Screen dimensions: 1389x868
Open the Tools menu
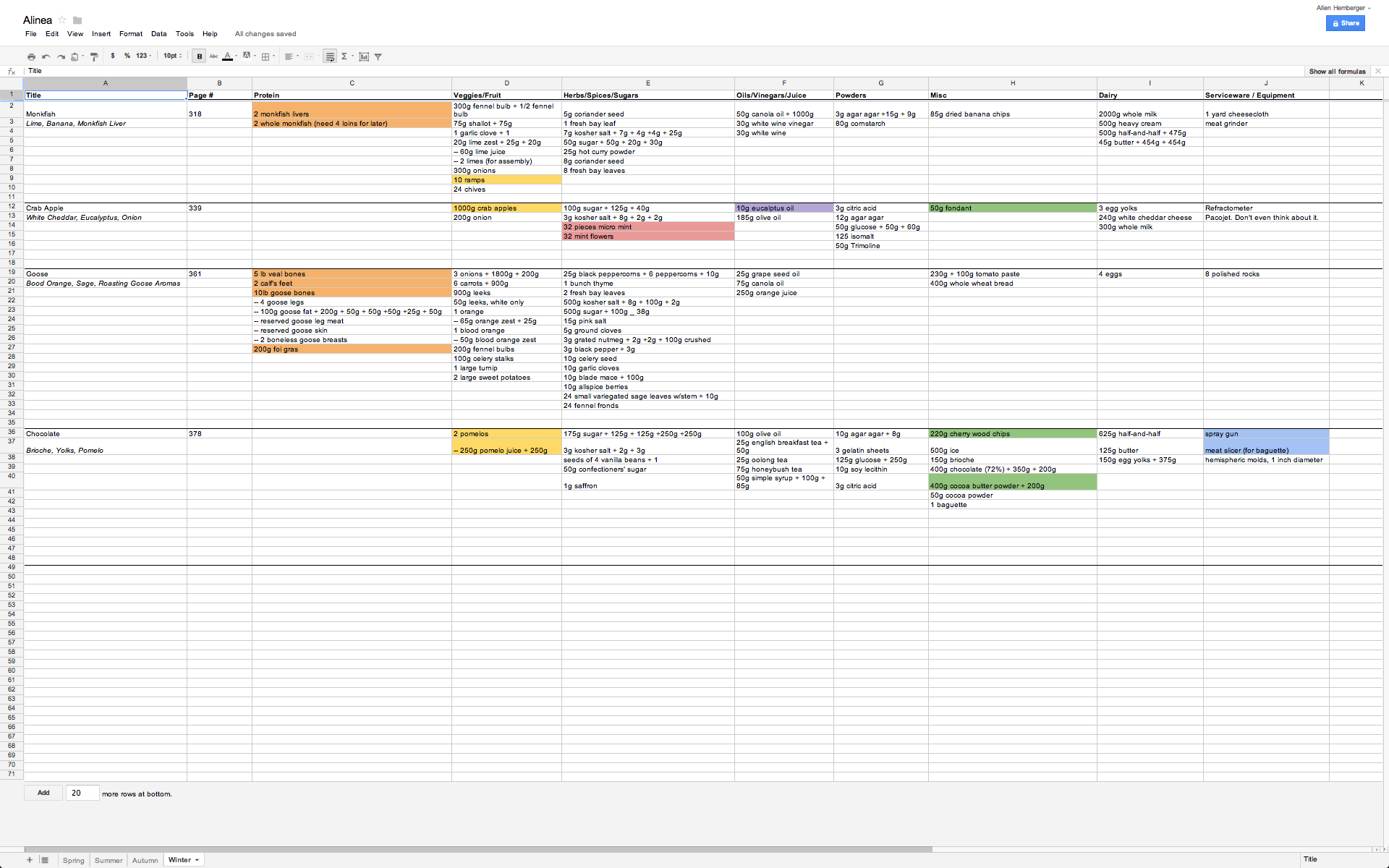coord(184,34)
